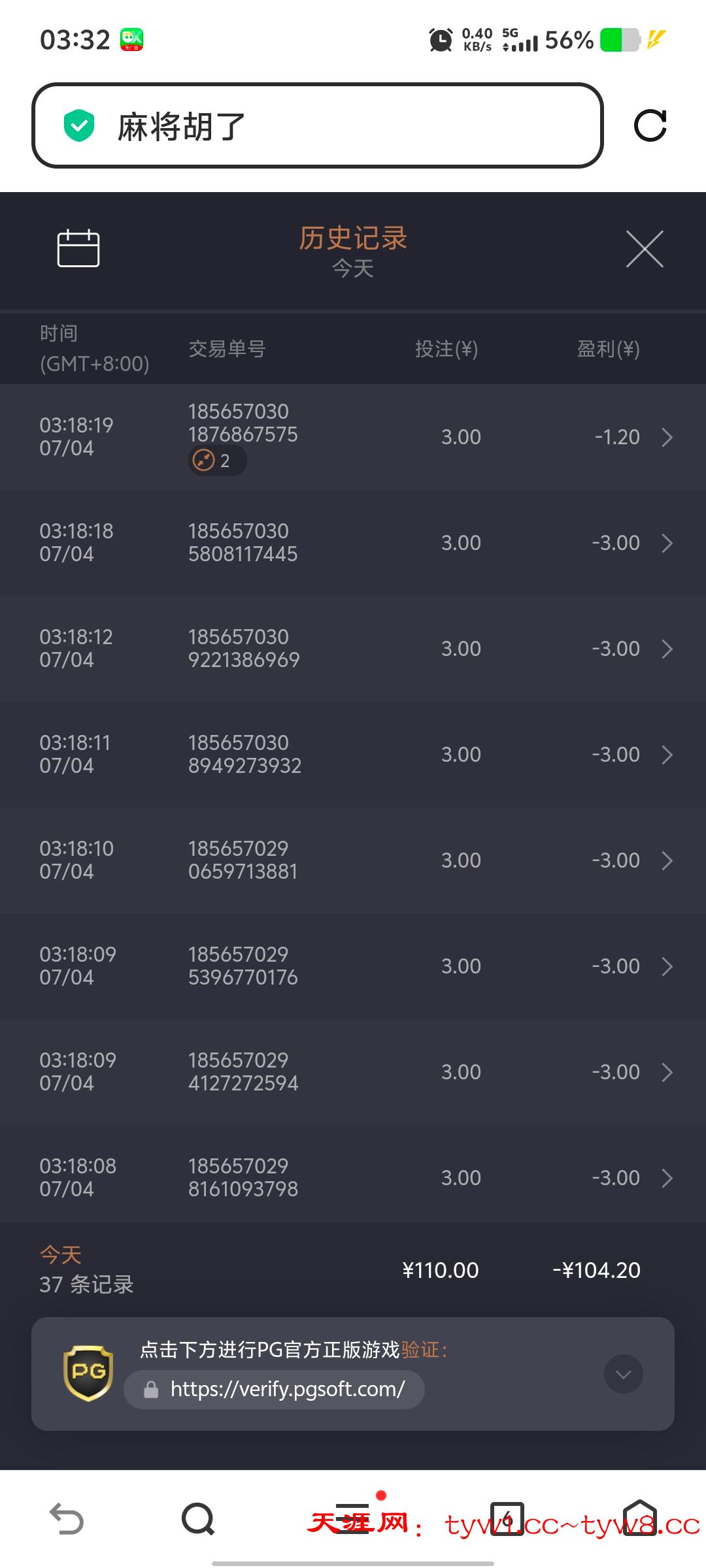706x1568 pixels.
Task: Tap the 历史记录 今天 header title
Action: [x=353, y=250]
